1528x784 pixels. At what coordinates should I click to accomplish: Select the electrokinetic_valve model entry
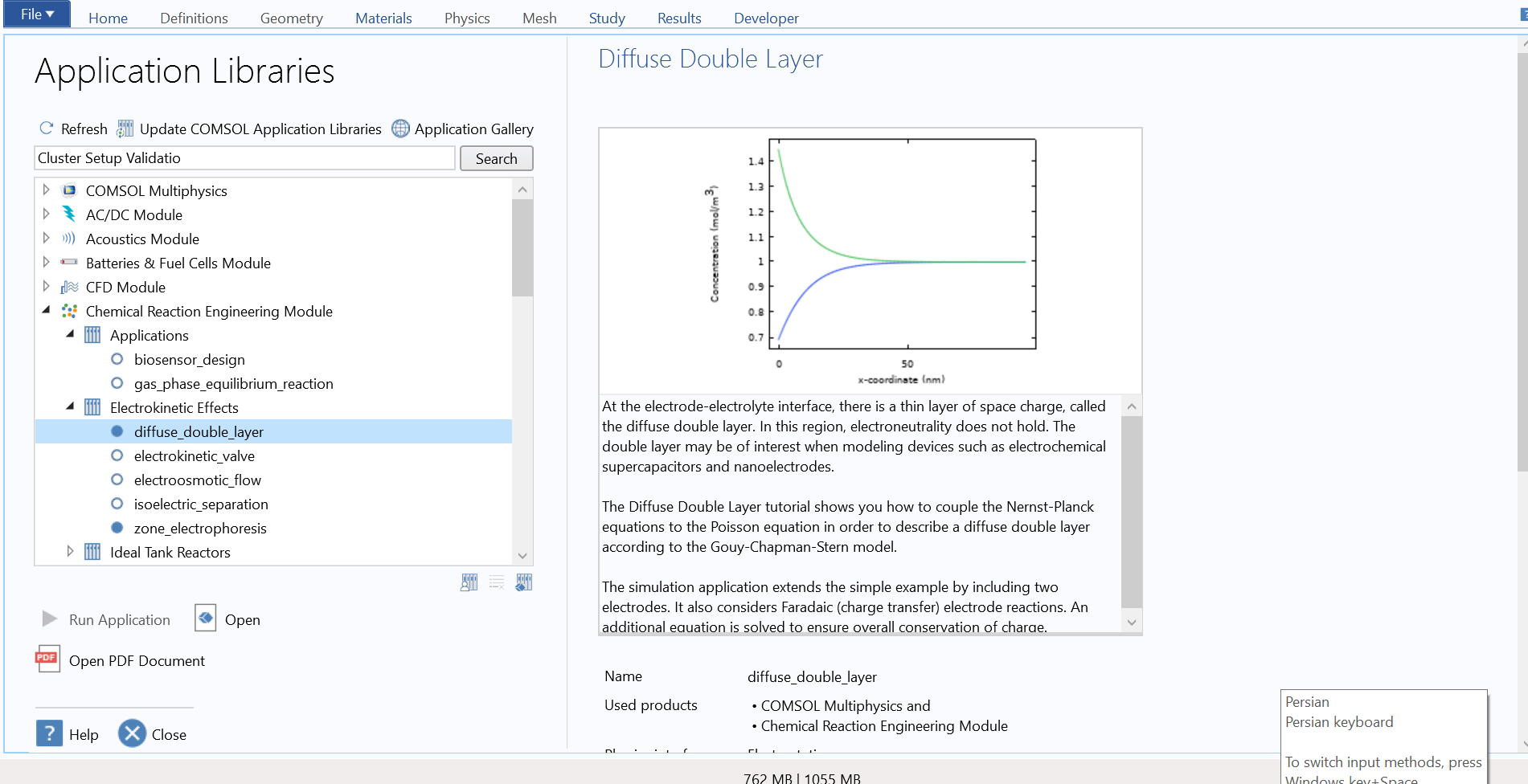(x=194, y=456)
